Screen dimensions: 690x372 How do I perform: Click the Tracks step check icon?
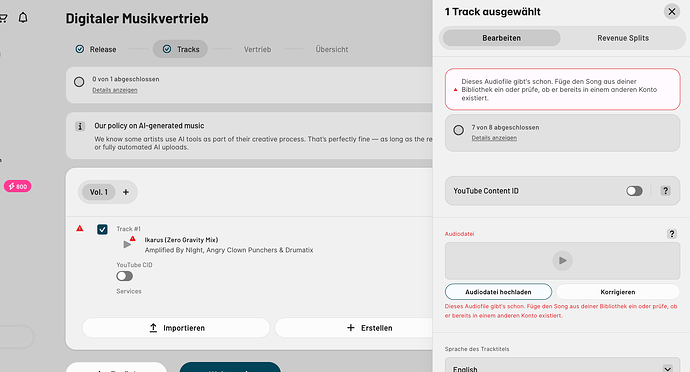167,49
